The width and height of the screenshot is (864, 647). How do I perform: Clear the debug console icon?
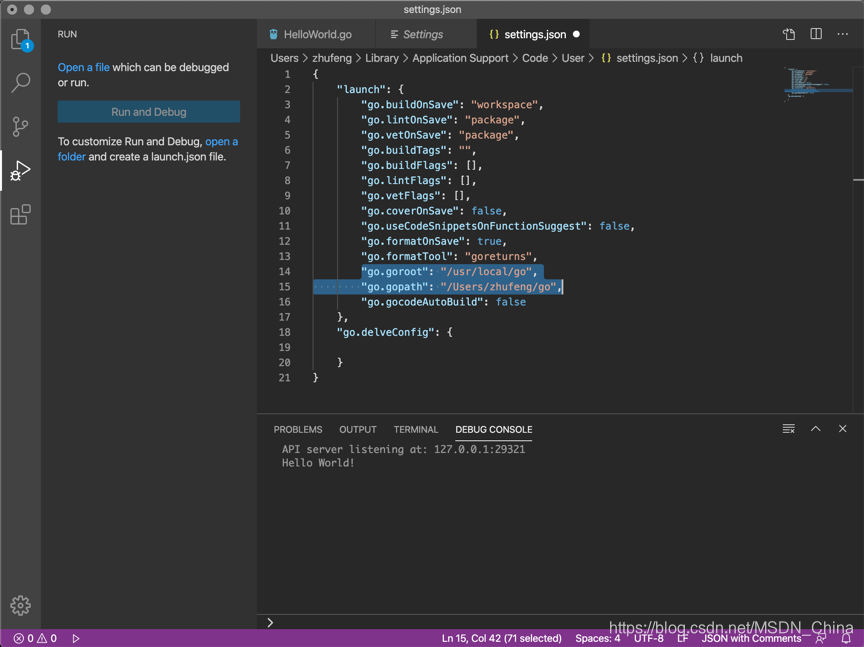tap(789, 429)
